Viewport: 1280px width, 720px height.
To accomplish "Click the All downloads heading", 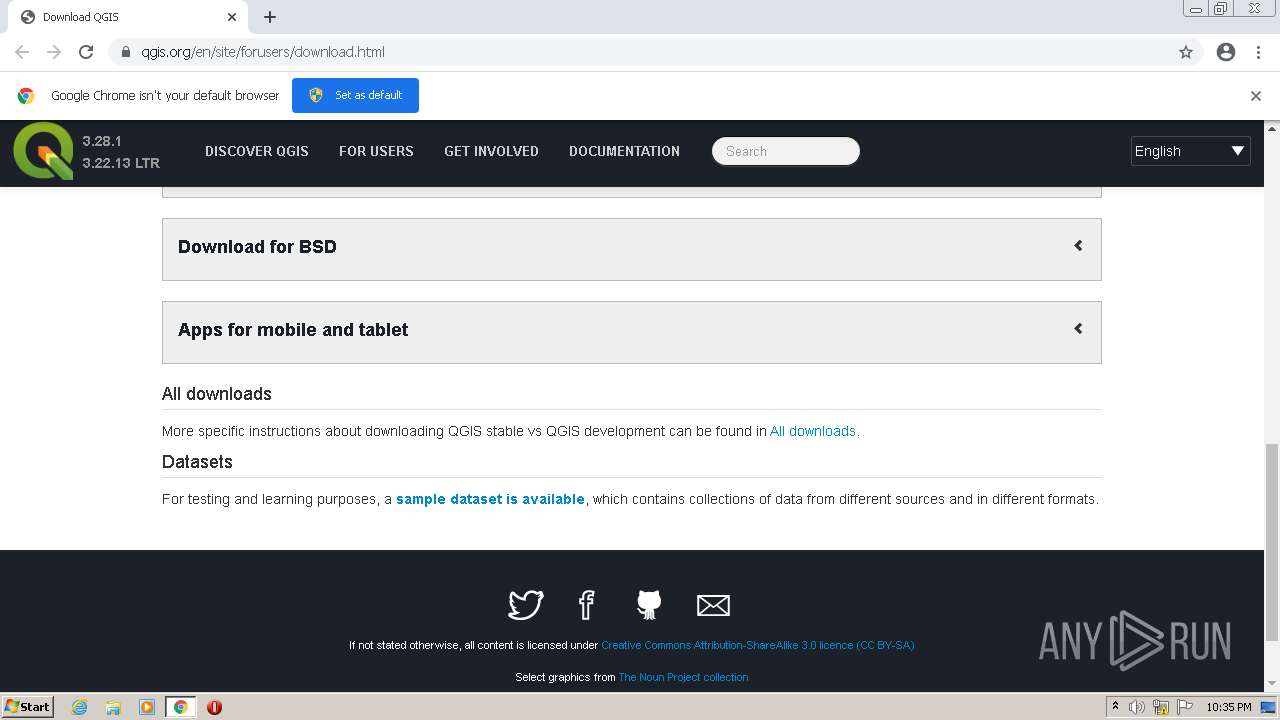I will tap(217, 394).
